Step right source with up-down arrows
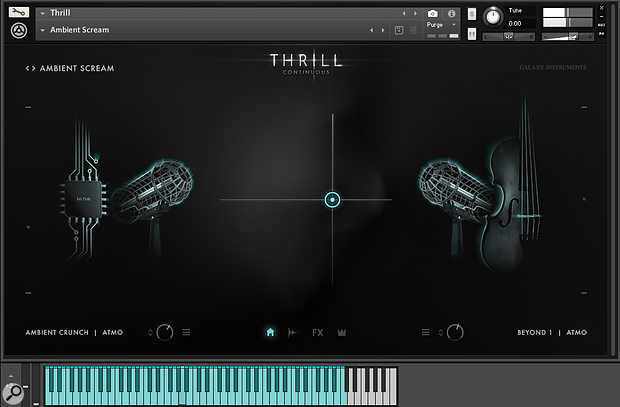 click(x=440, y=333)
